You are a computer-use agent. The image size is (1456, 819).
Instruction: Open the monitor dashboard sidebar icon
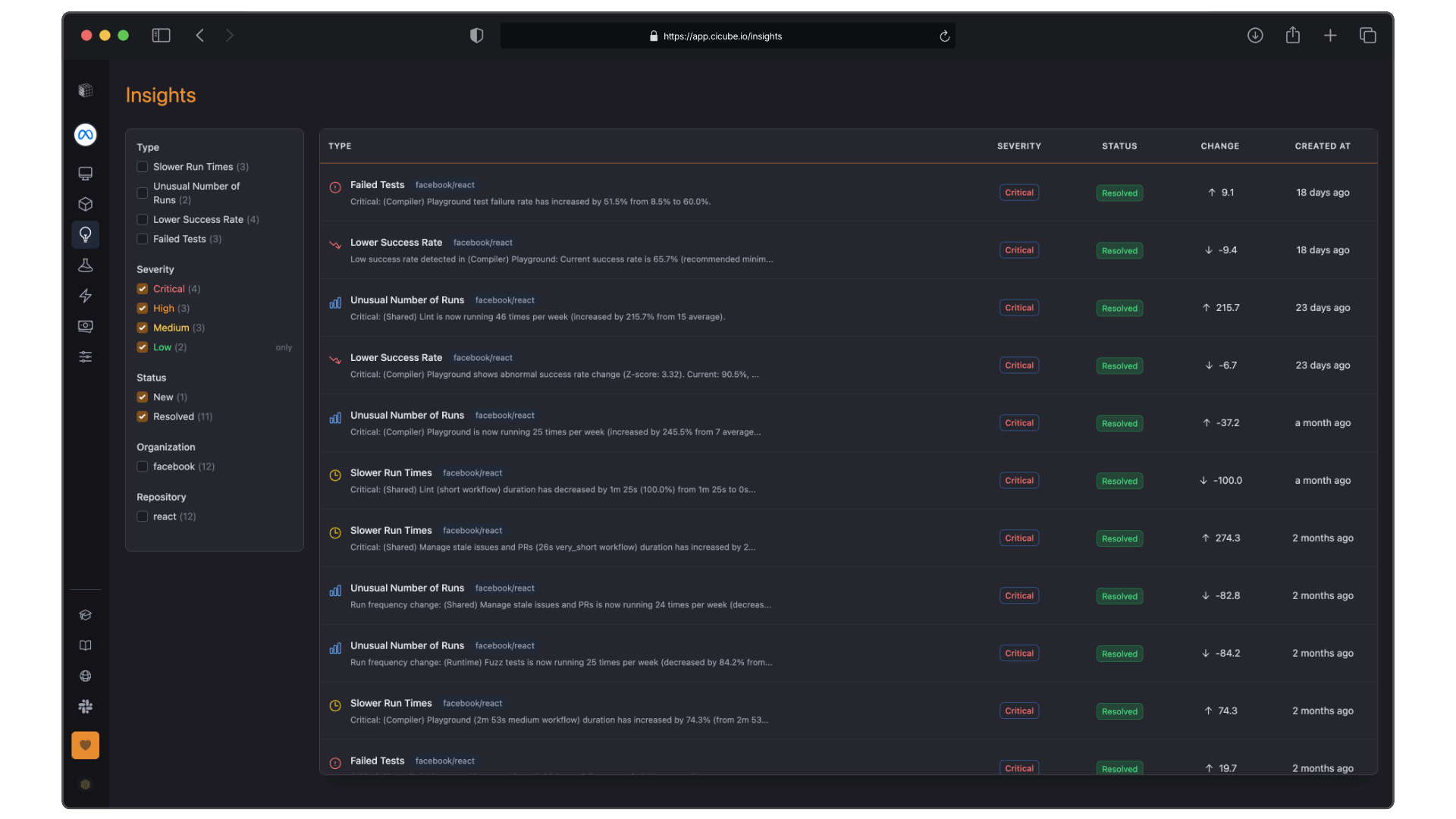[86, 174]
